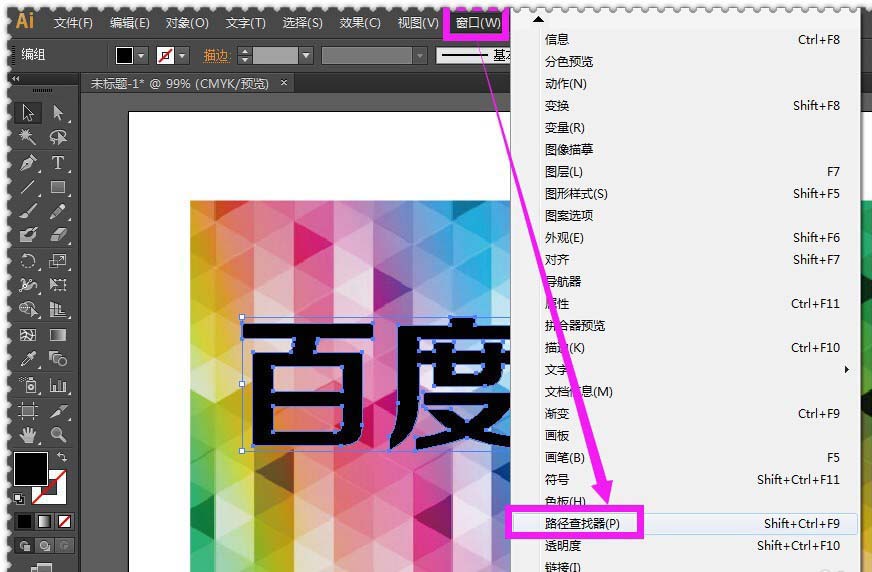This screenshot has height=572, width=872.
Task: Open the 文件(F) menu
Action: pyautogui.click(x=73, y=23)
